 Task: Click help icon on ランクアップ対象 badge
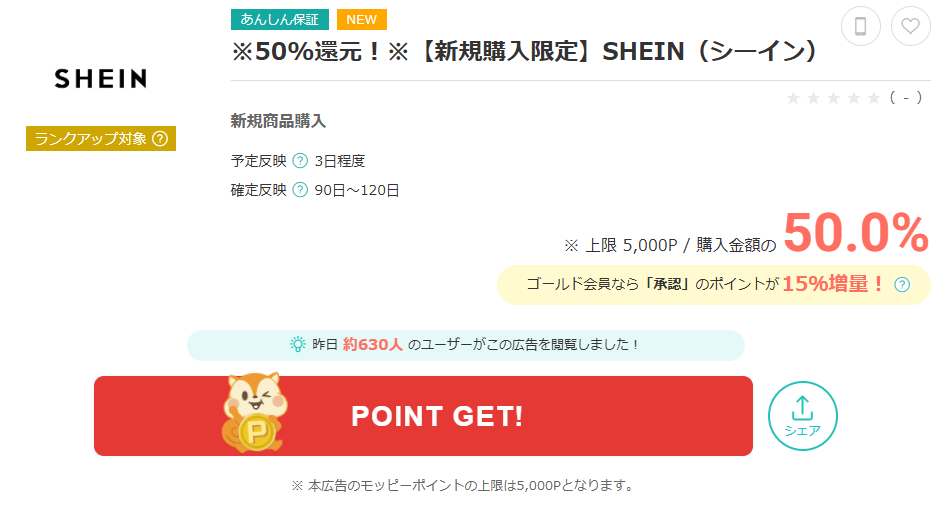click(x=160, y=139)
